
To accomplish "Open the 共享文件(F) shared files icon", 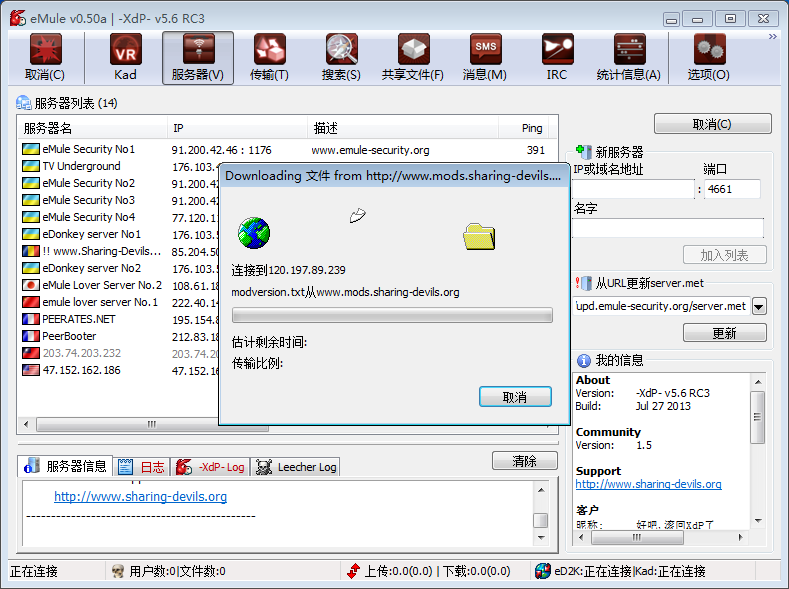I will click(413, 49).
